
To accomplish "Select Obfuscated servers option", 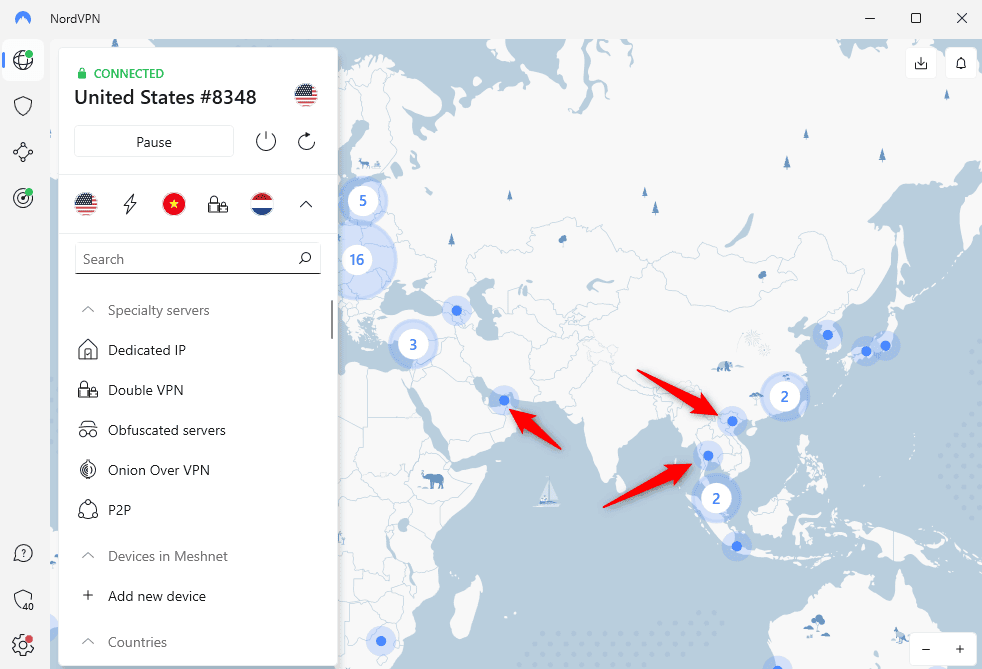I will [x=166, y=430].
